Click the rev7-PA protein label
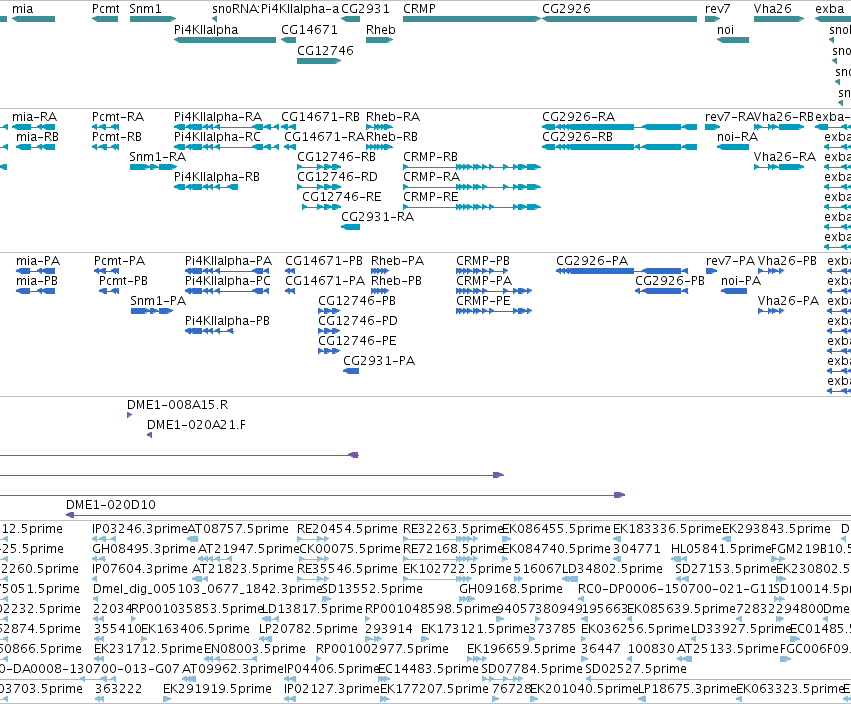Screen dimensions: 851x704 pyautogui.click(x=730, y=261)
